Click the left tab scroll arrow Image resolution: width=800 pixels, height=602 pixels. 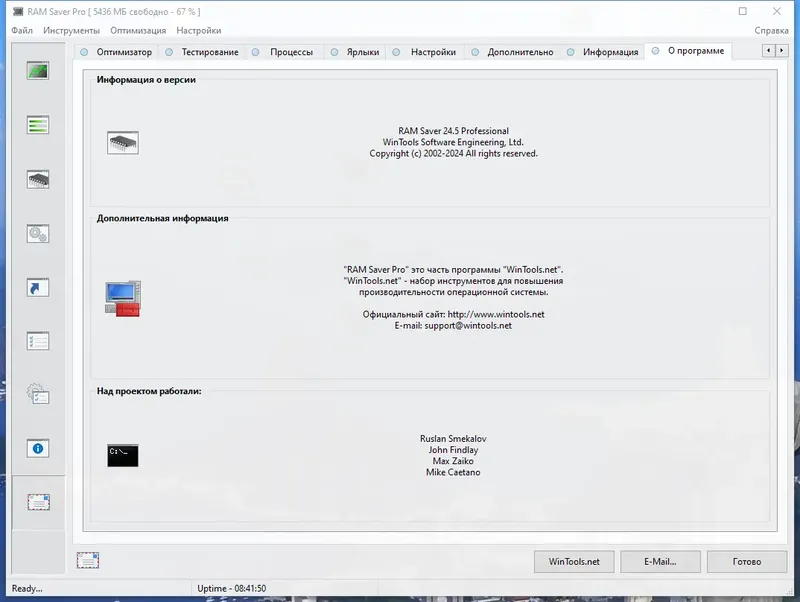coord(768,51)
